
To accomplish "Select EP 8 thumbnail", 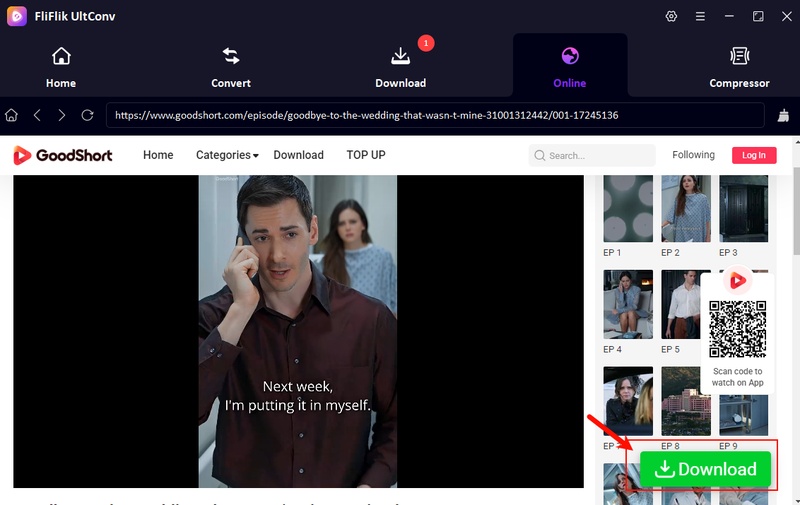I will (686, 401).
